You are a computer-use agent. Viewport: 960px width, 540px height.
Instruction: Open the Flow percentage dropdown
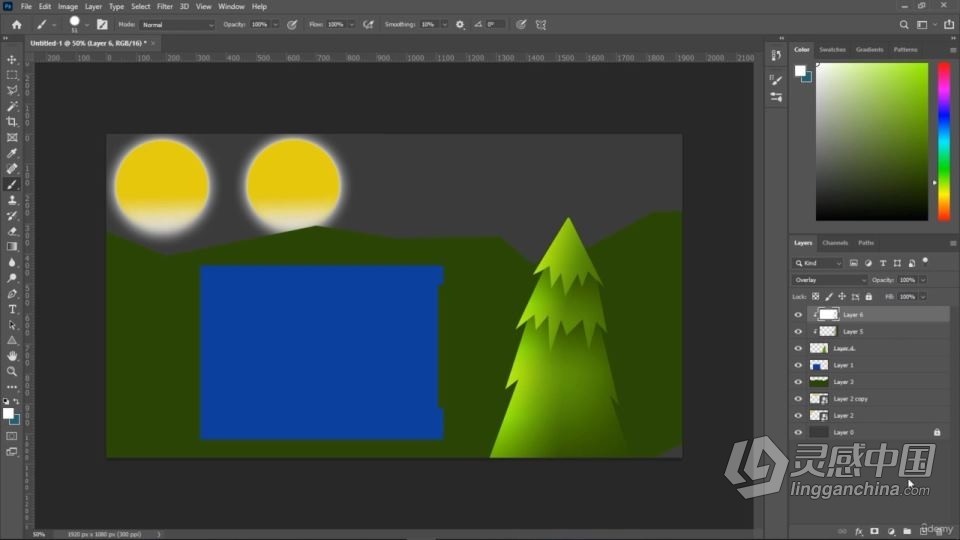coord(351,24)
